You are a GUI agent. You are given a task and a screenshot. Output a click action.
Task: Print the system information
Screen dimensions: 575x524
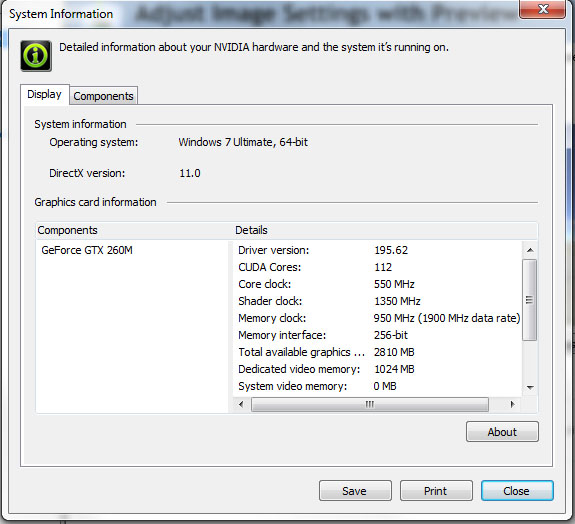(436, 491)
